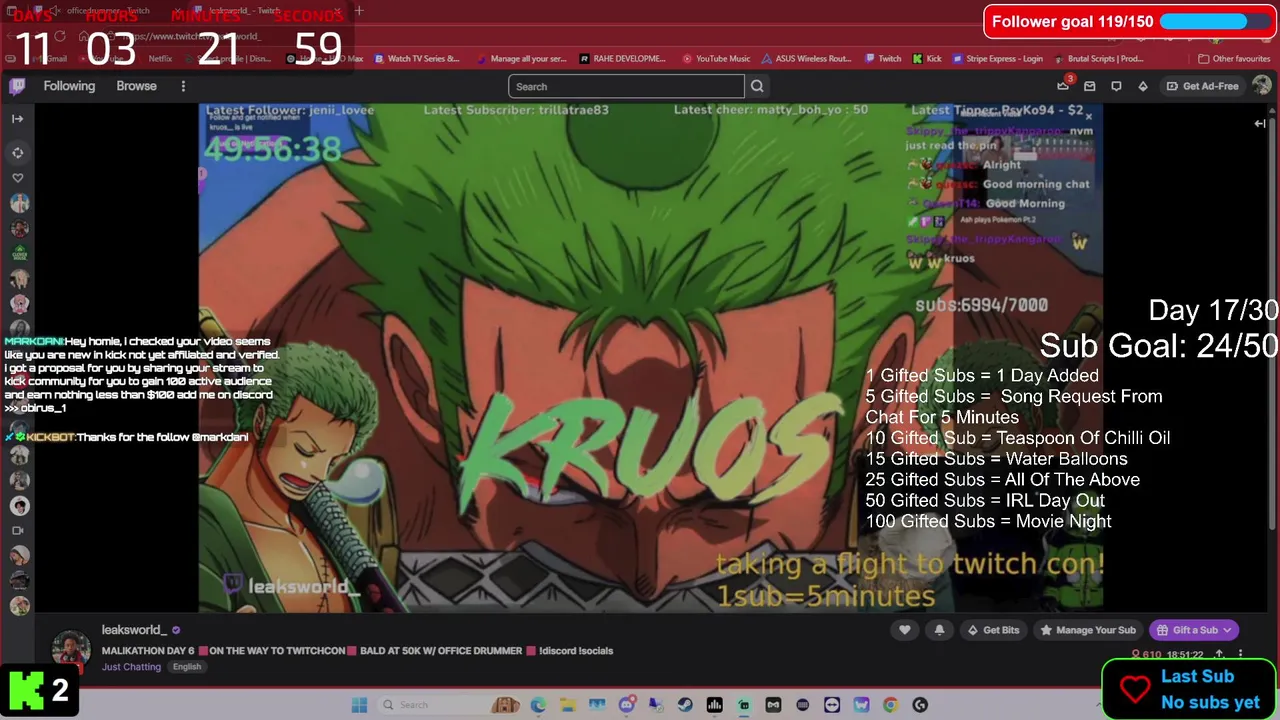
Task: Open the ASUS Wireless Rout... bookmark
Action: click(x=806, y=59)
